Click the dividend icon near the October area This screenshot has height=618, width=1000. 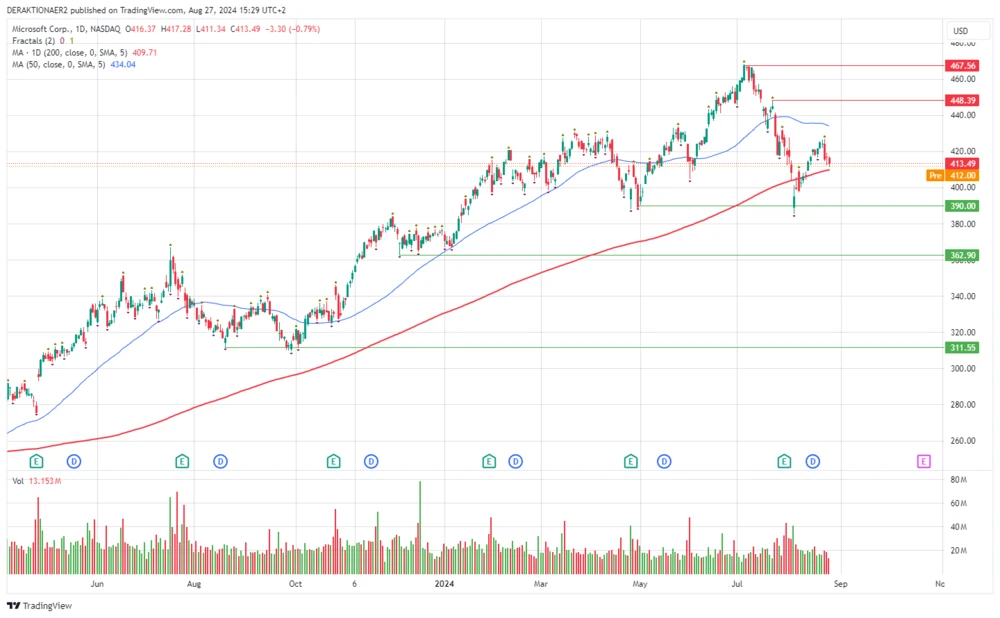click(x=371, y=462)
